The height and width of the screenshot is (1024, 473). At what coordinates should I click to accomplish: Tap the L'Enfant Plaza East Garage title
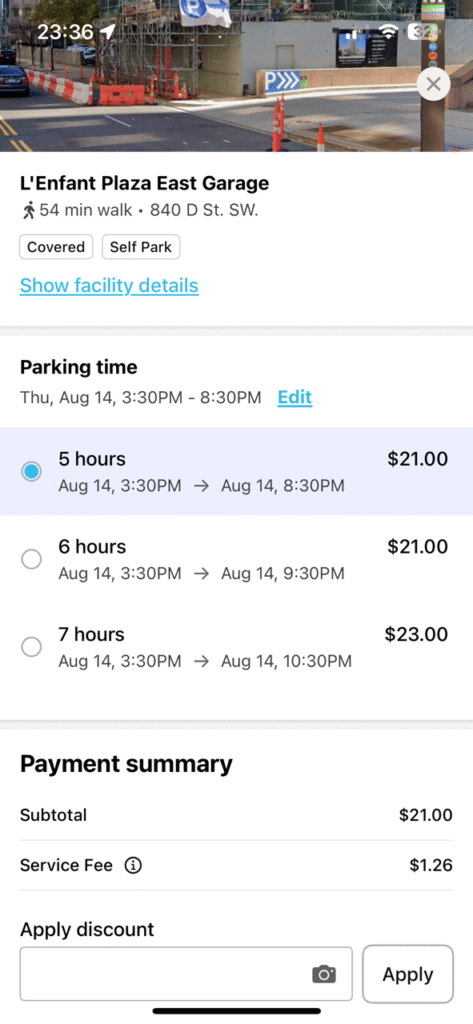[144, 184]
